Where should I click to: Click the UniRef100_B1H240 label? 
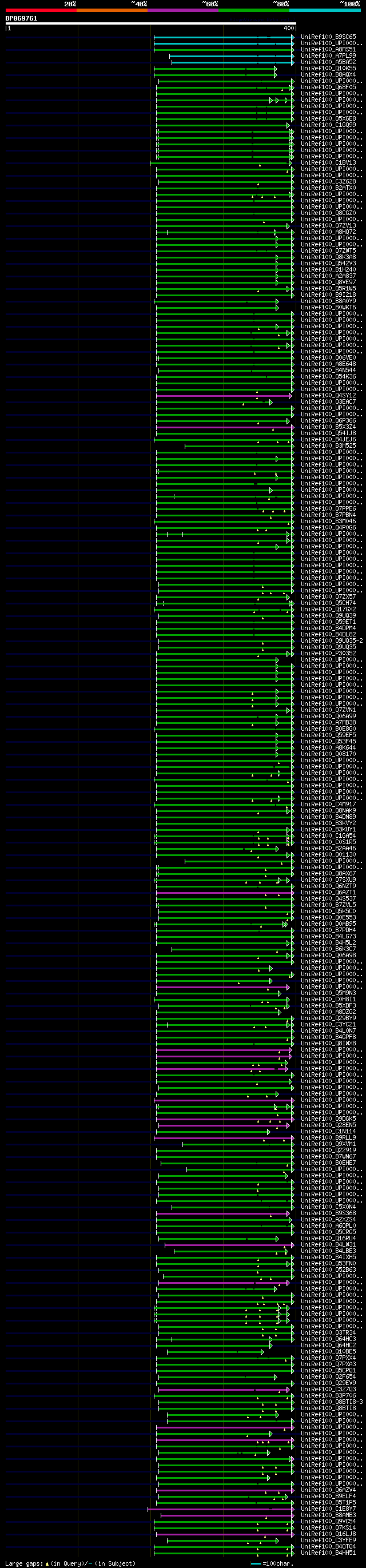pyautogui.click(x=328, y=270)
